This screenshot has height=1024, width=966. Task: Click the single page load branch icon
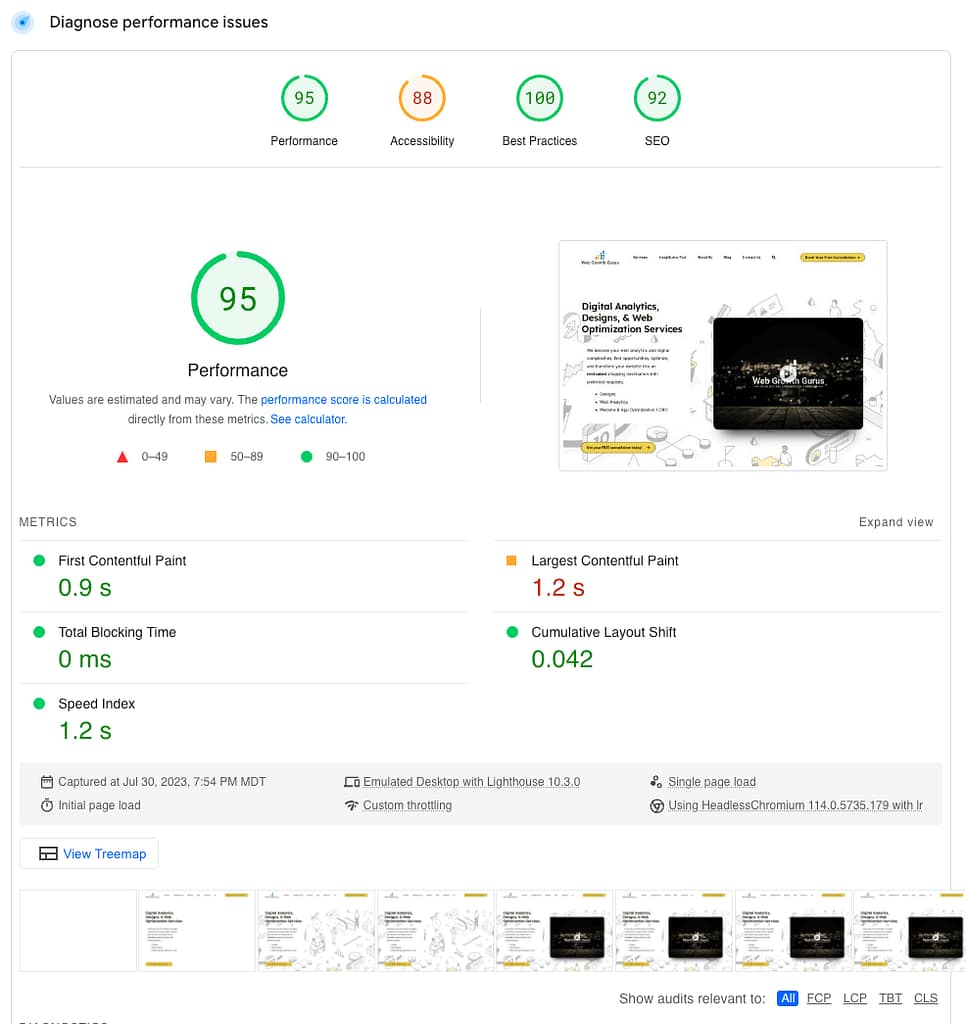pyautogui.click(x=657, y=781)
